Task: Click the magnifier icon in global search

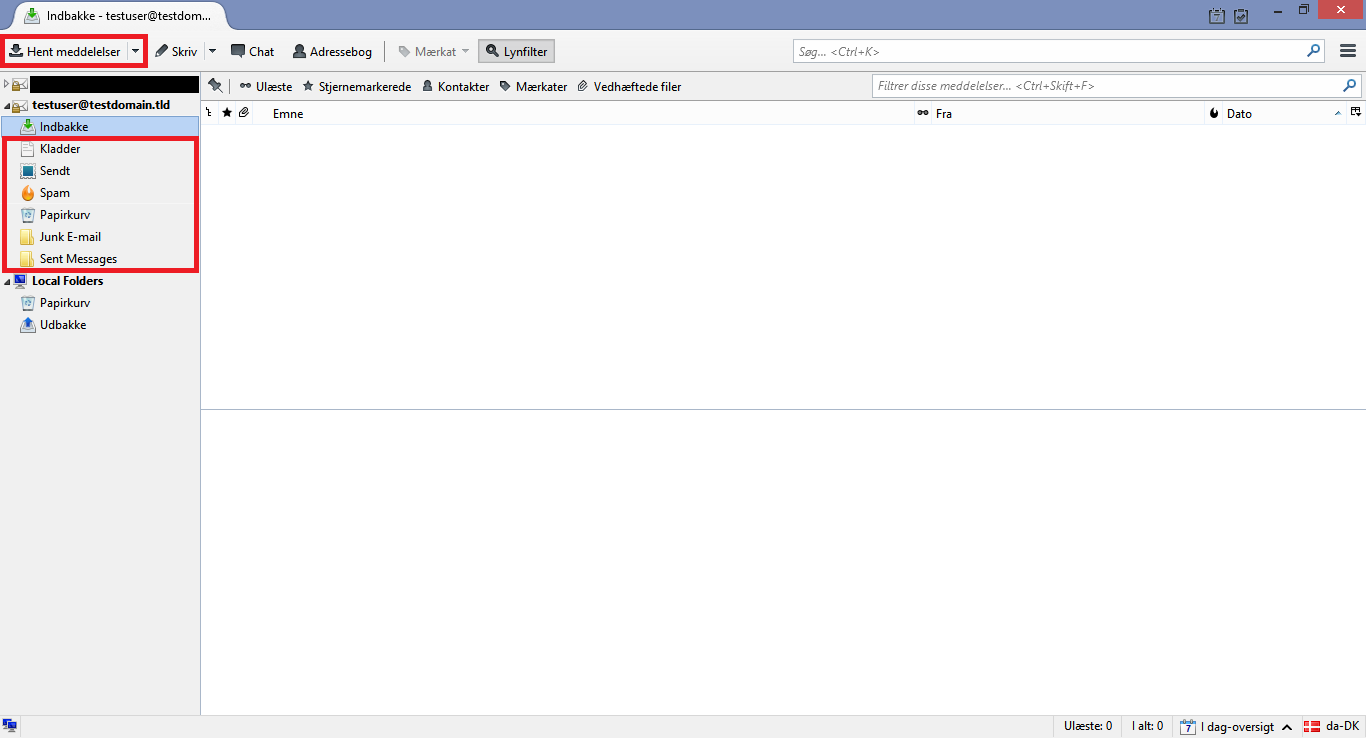Action: tap(1314, 51)
